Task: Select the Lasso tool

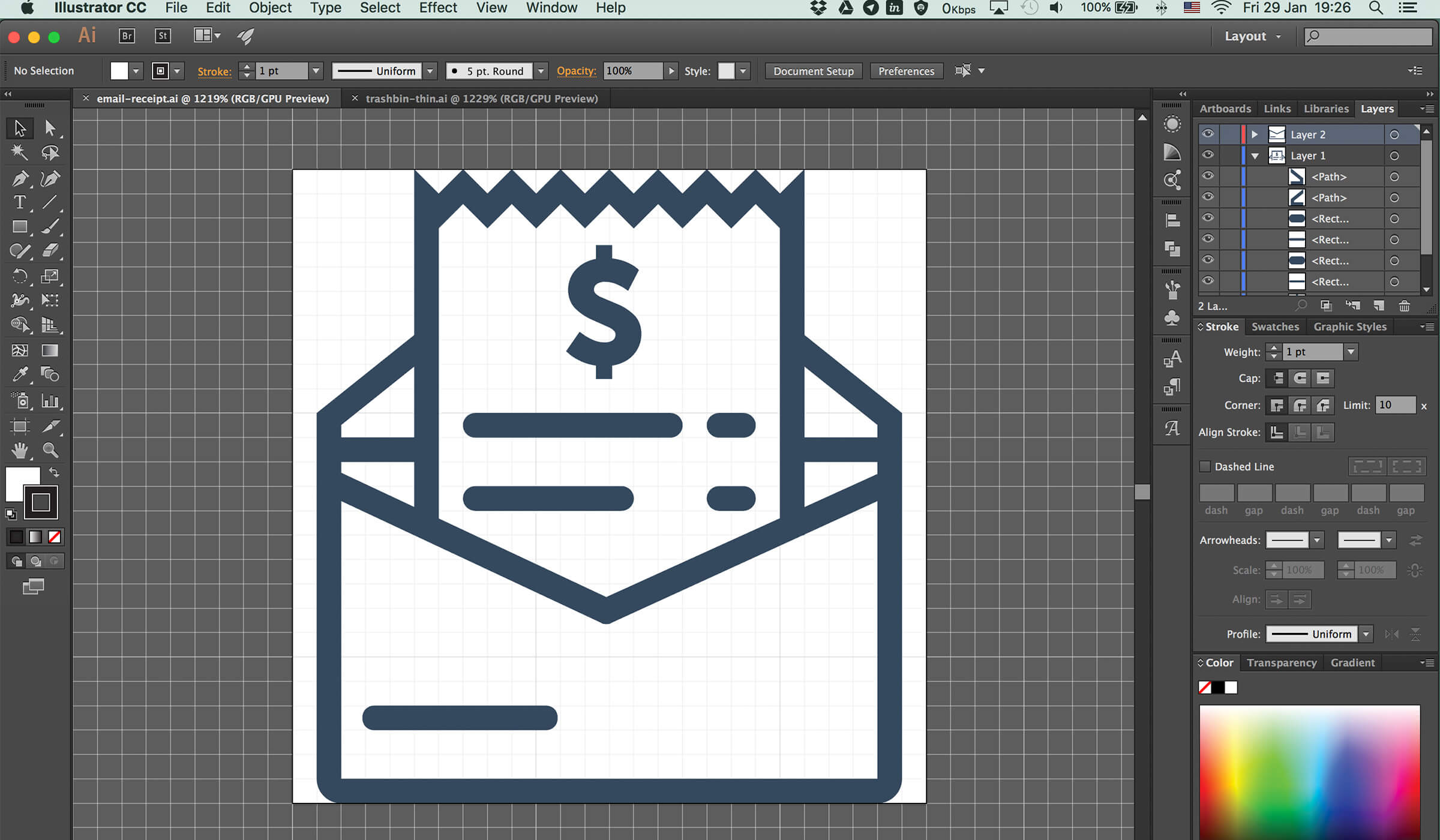Action: (x=50, y=152)
